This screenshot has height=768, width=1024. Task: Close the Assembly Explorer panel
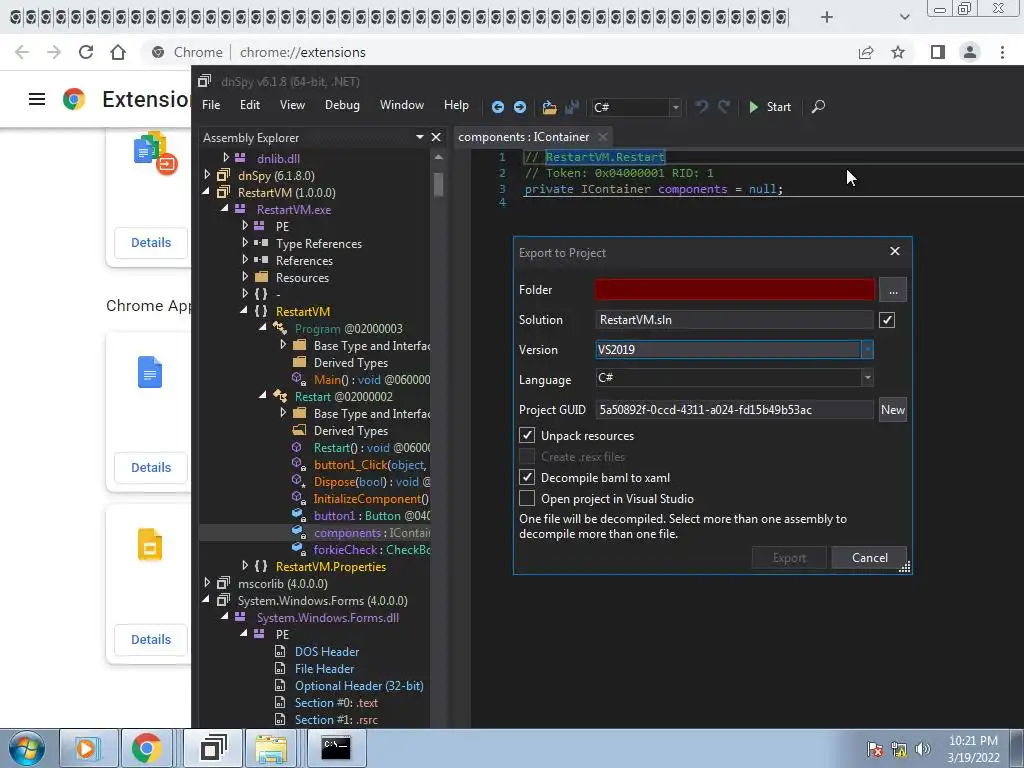(x=436, y=137)
